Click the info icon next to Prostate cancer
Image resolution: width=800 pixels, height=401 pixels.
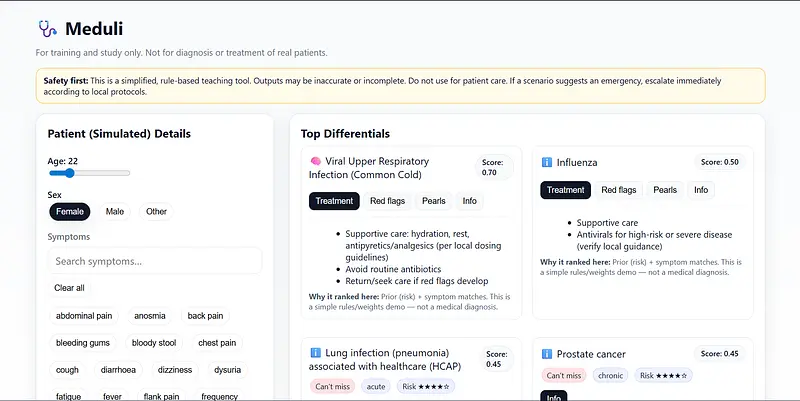[x=547, y=354]
